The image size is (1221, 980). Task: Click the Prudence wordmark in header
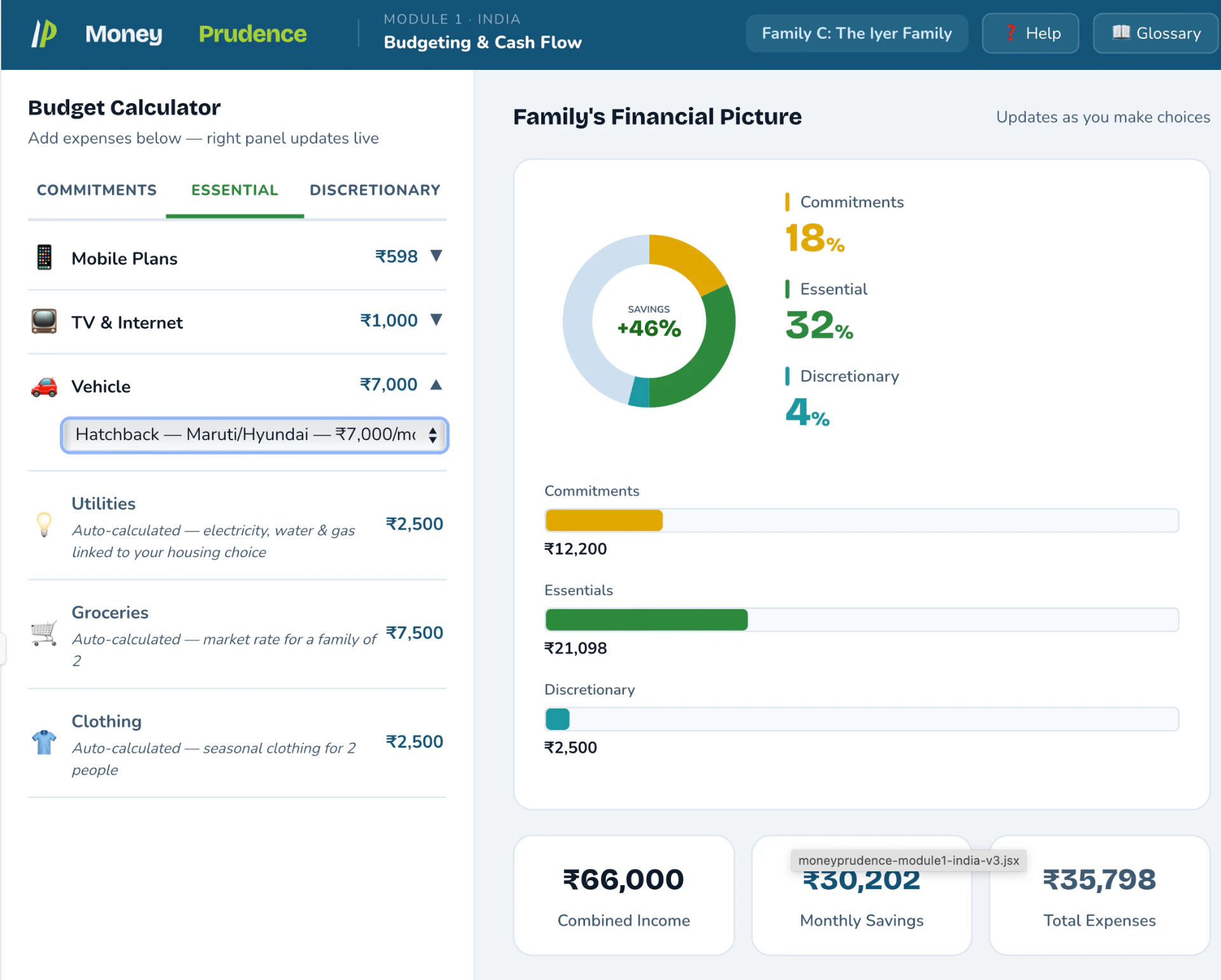(x=252, y=34)
